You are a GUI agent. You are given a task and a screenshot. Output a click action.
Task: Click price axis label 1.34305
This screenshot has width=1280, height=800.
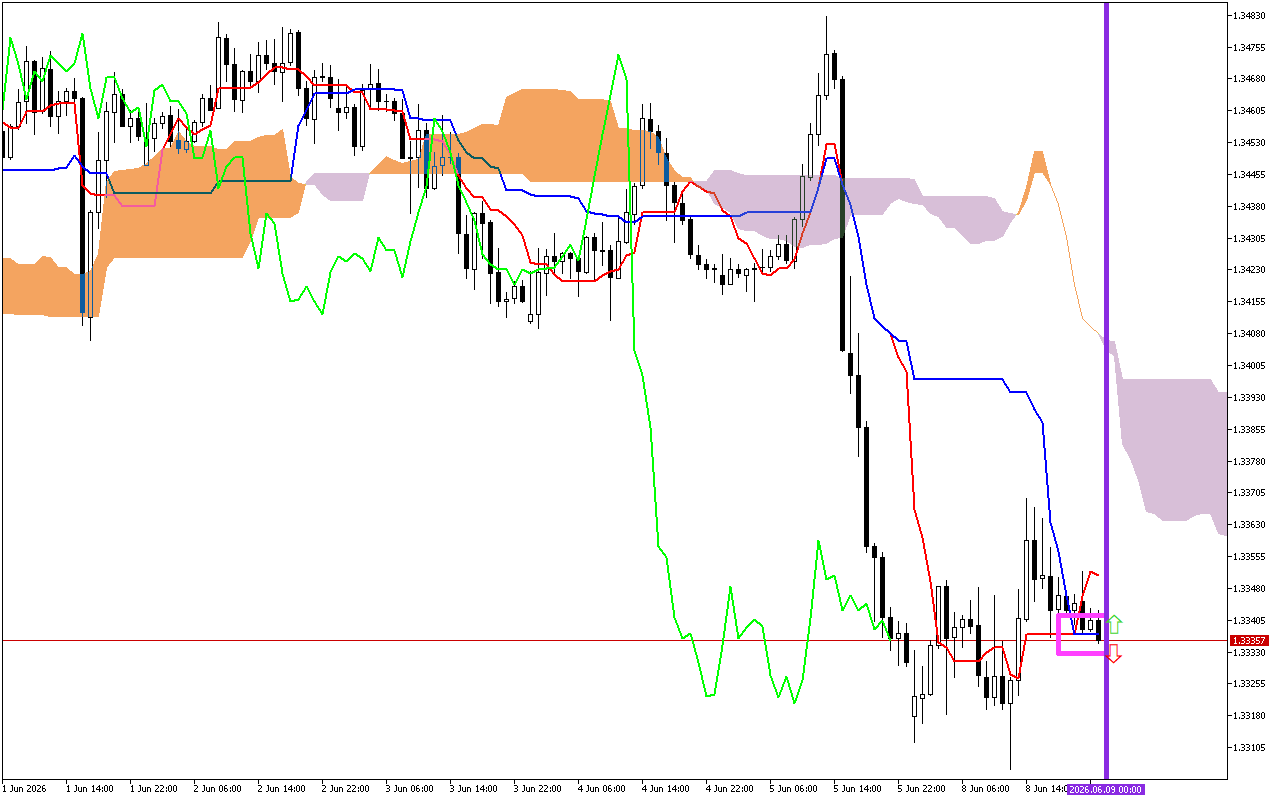(1250, 238)
